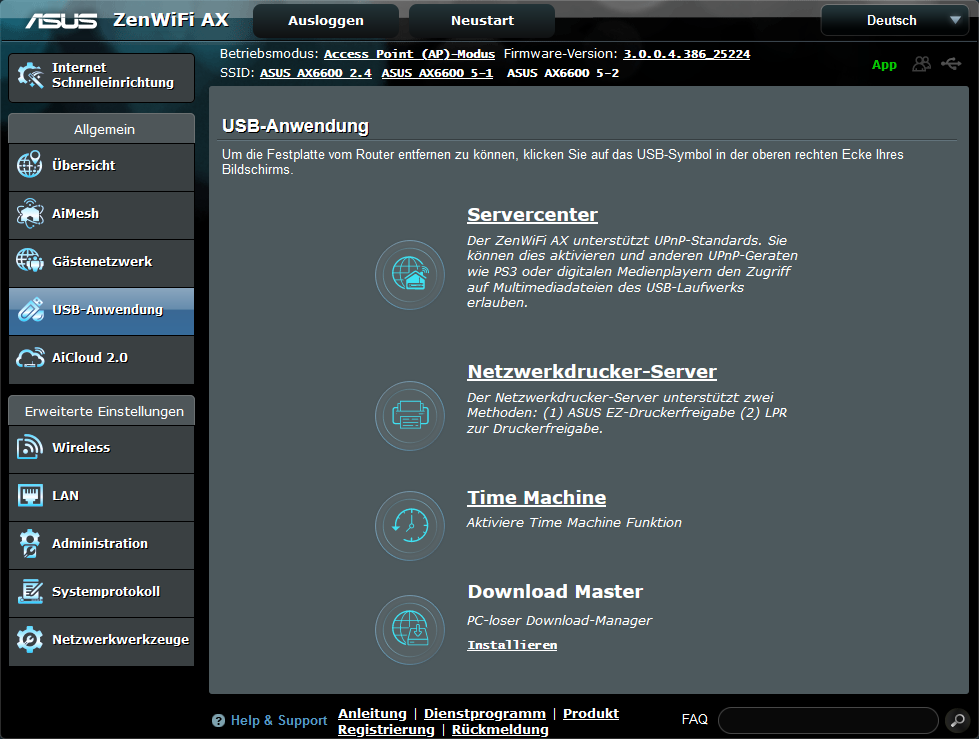Open Gästenetzwerk settings
979x739 pixels.
click(101, 263)
